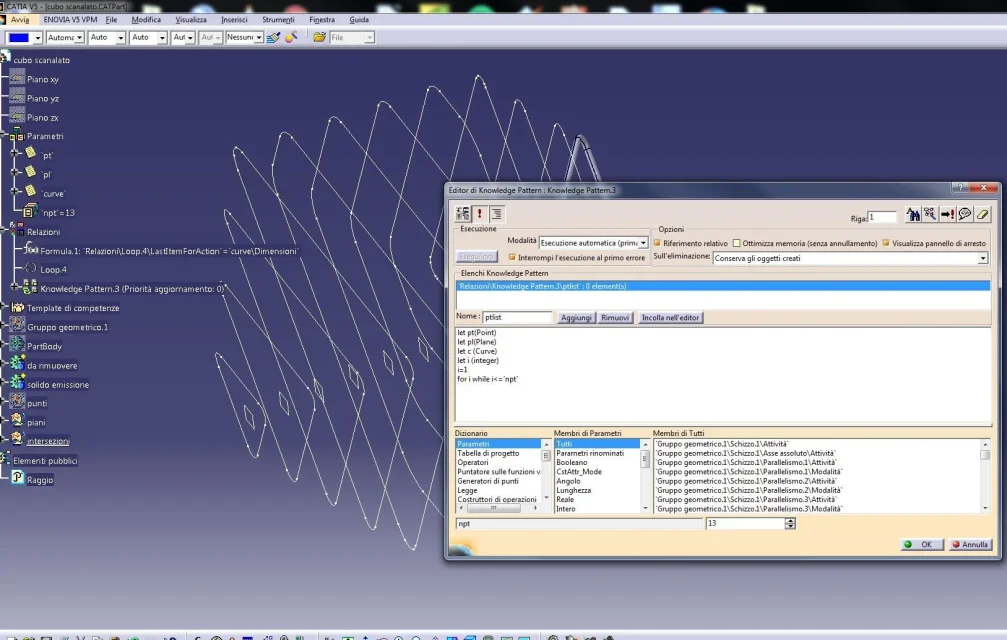
Task: Open the Modalità execution mode dropdown
Action: click(x=643, y=243)
